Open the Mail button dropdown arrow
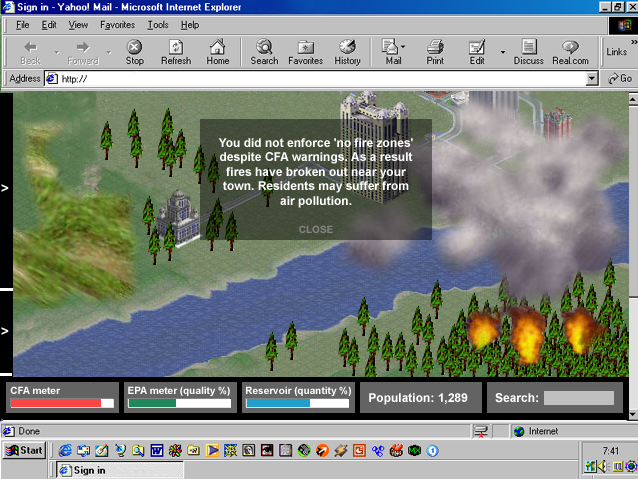Viewport: 638px width, 479px height. 403,47
